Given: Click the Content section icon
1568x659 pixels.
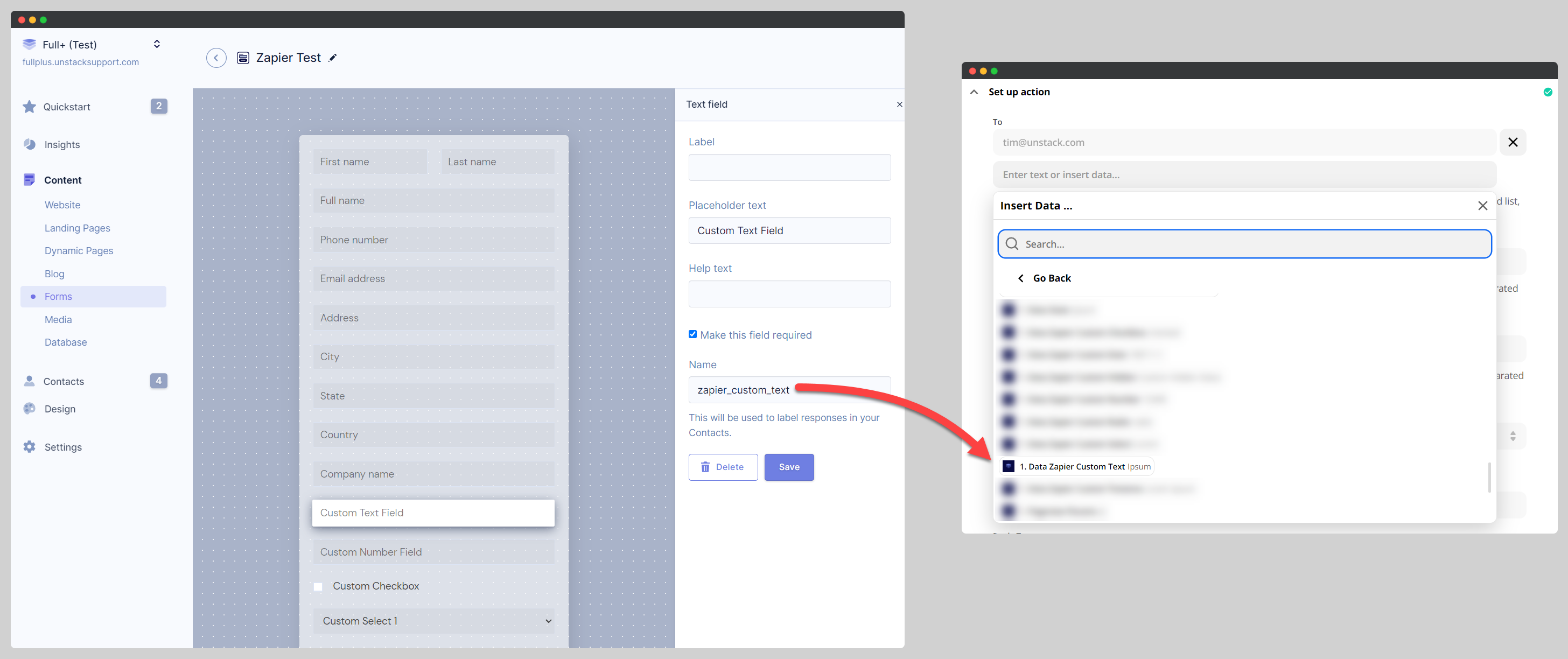Looking at the screenshot, I should [29, 179].
